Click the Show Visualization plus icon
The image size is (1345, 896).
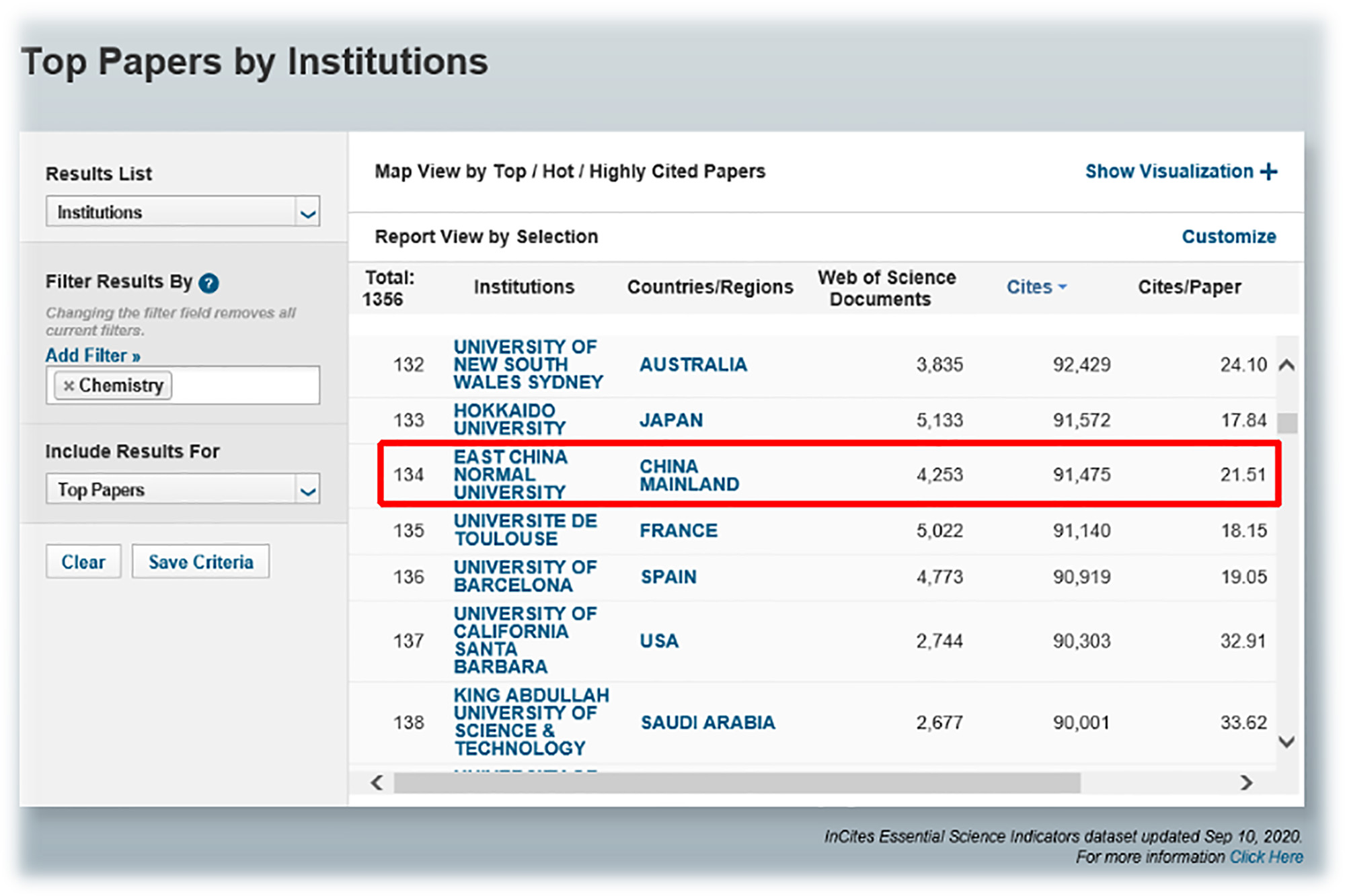[x=1269, y=172]
